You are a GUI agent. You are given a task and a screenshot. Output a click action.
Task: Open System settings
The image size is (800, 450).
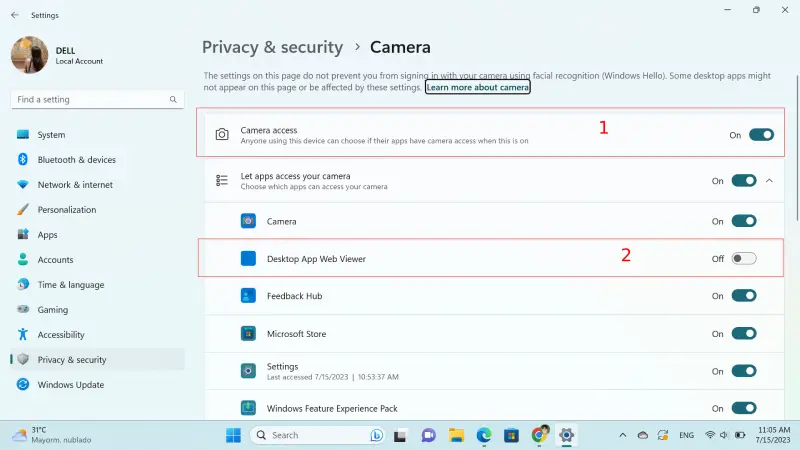(x=97, y=135)
